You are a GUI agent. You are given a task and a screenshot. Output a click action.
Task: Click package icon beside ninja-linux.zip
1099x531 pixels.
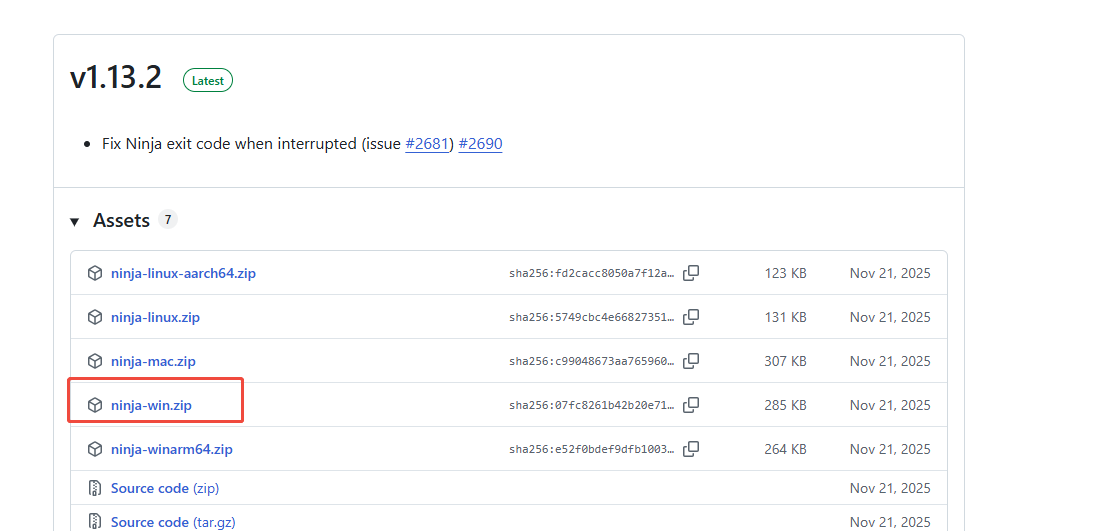tap(95, 317)
